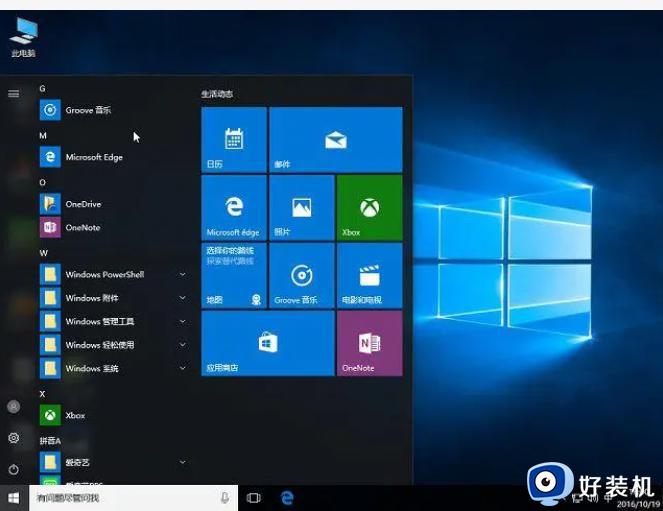Launch Edge from the taskbar
663x511 pixels.
(287, 498)
